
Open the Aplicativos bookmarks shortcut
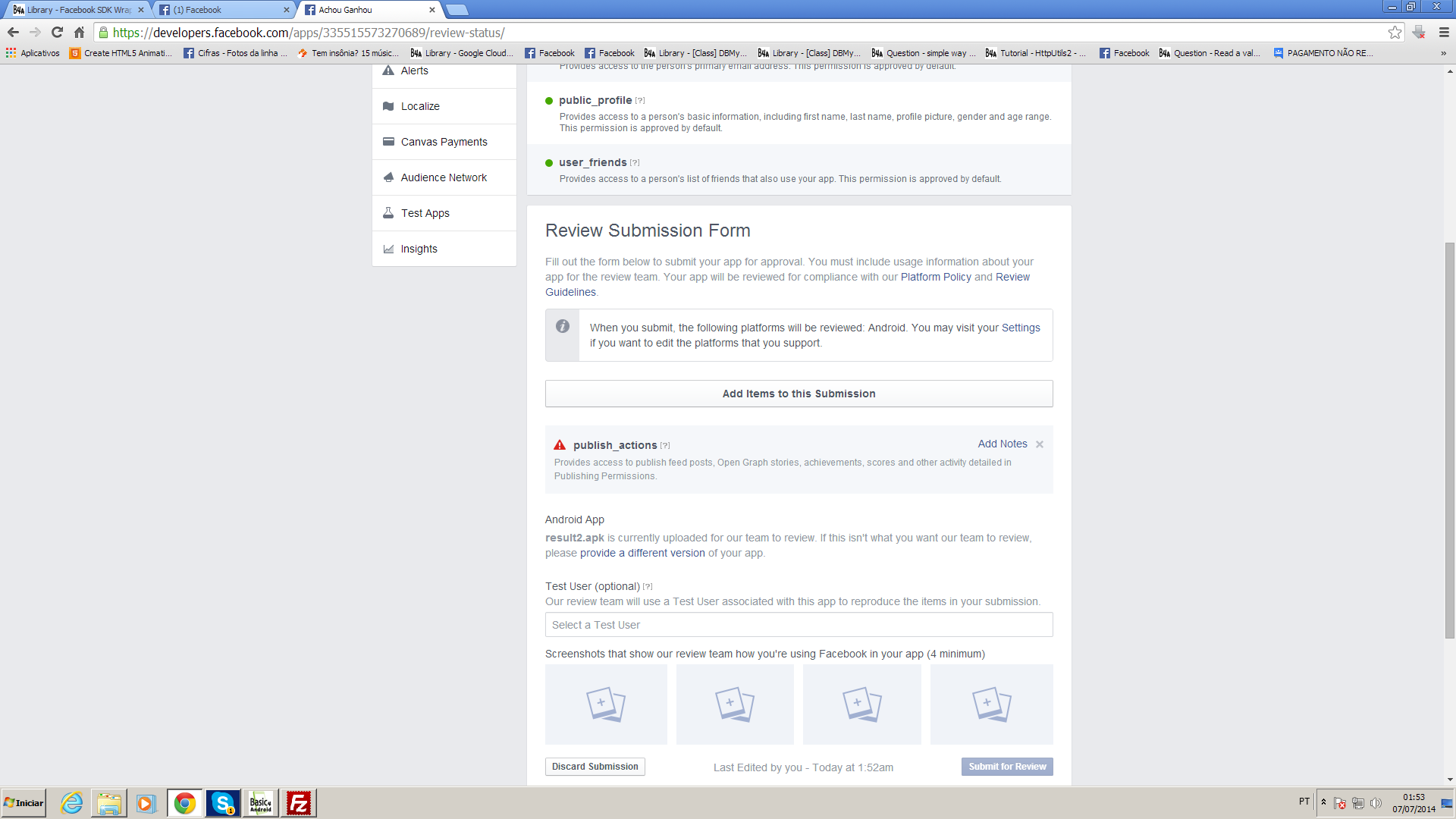33,53
